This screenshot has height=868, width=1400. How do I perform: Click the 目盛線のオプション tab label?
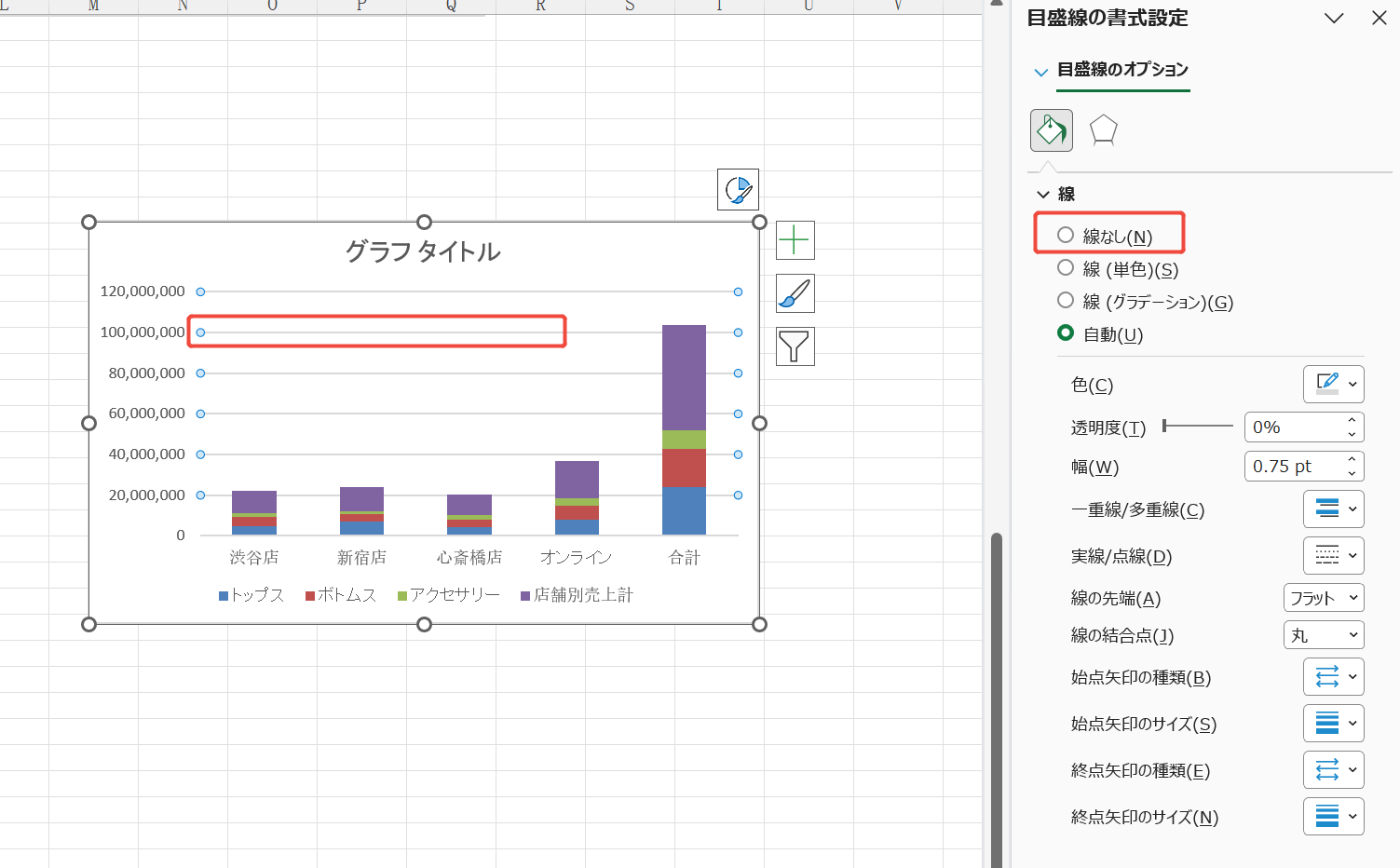[1122, 70]
